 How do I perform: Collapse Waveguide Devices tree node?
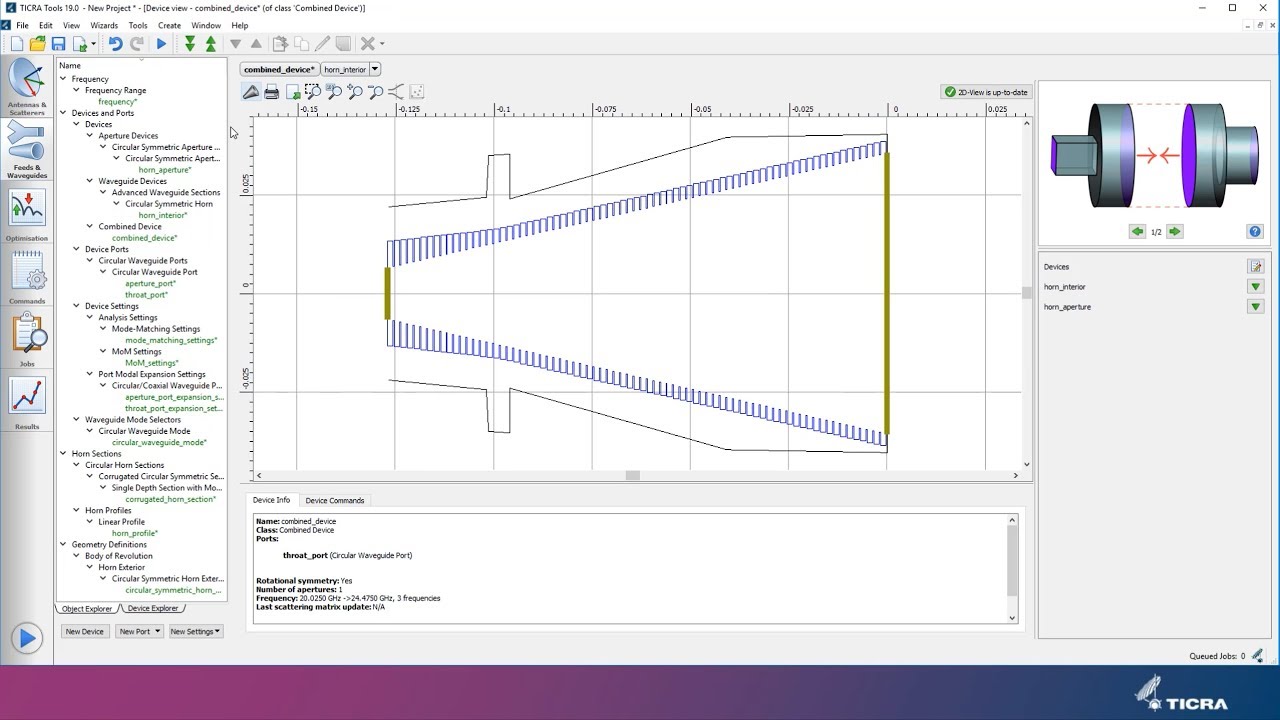click(x=90, y=181)
